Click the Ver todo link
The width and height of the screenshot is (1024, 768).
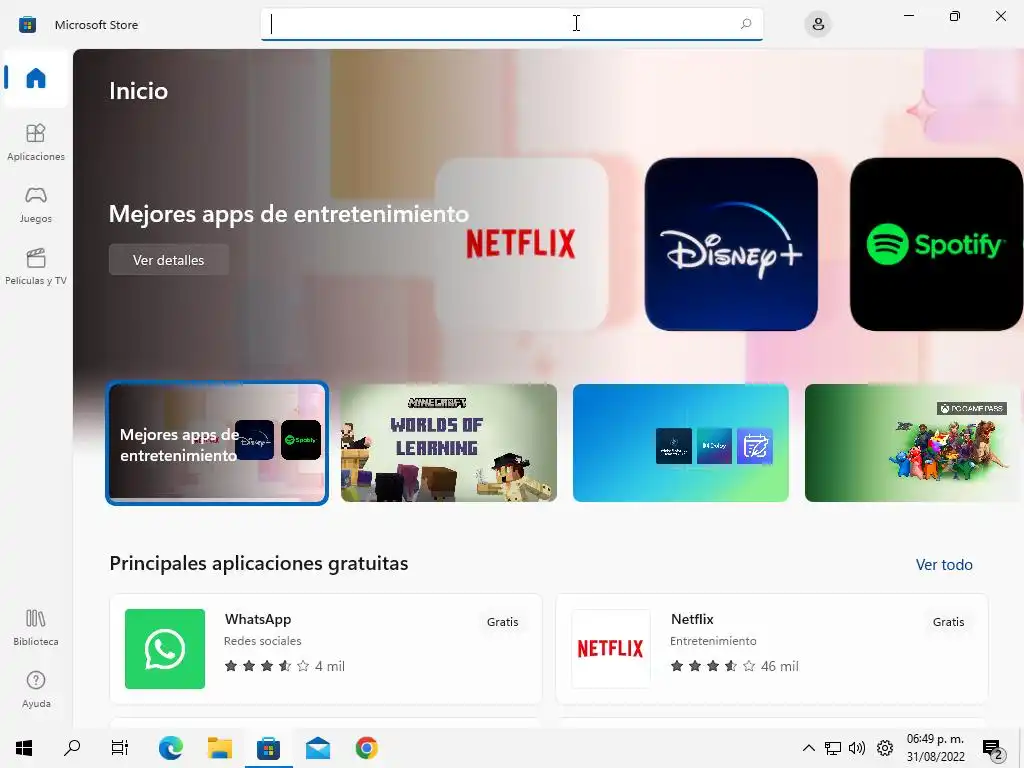(944, 564)
